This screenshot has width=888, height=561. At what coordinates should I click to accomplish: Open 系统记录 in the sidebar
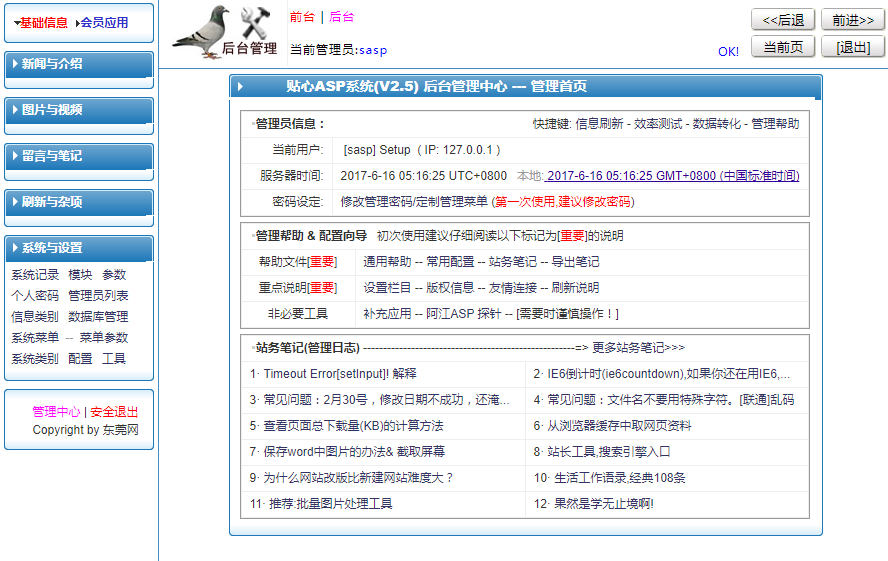[35, 275]
